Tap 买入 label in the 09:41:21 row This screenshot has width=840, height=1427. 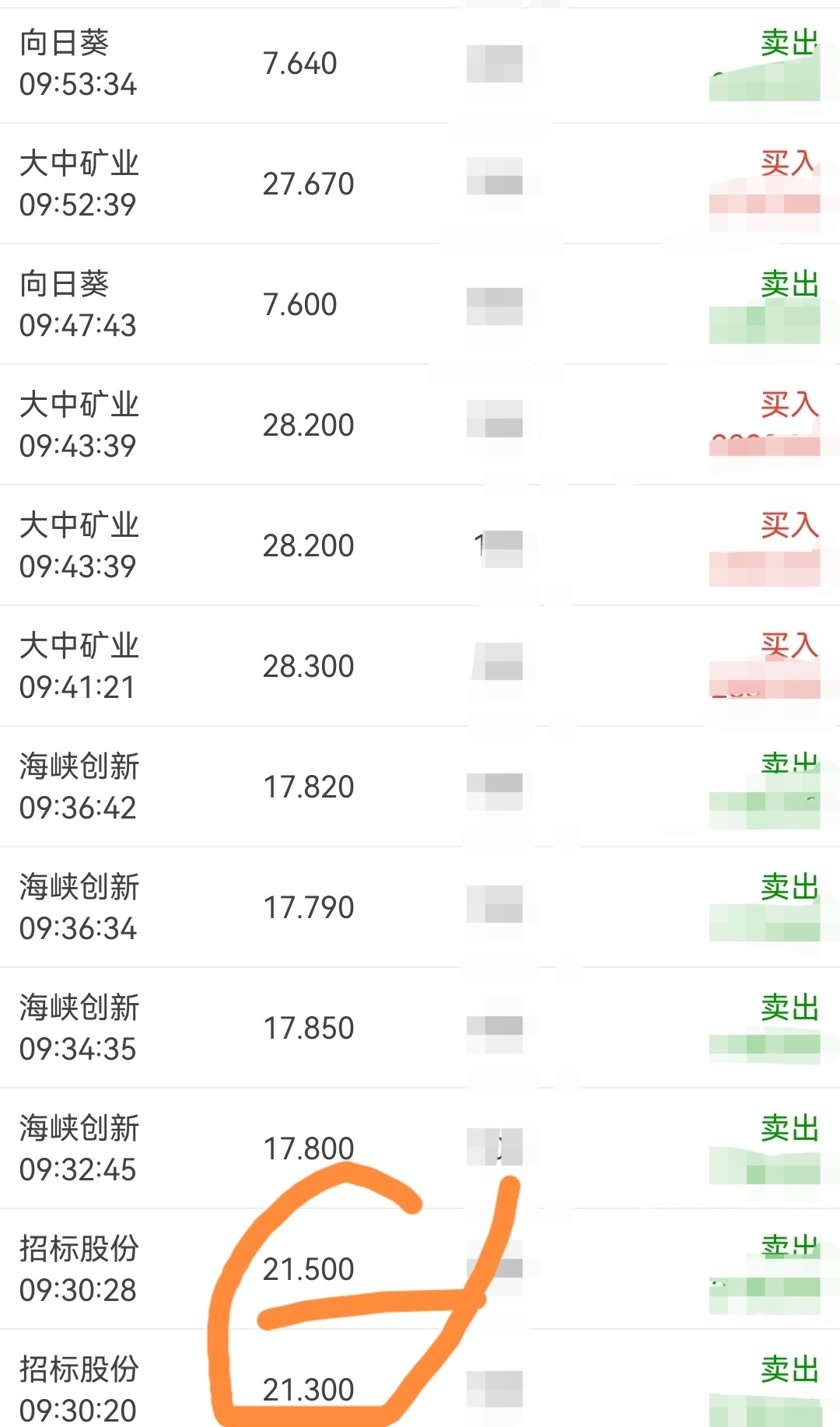(x=789, y=646)
